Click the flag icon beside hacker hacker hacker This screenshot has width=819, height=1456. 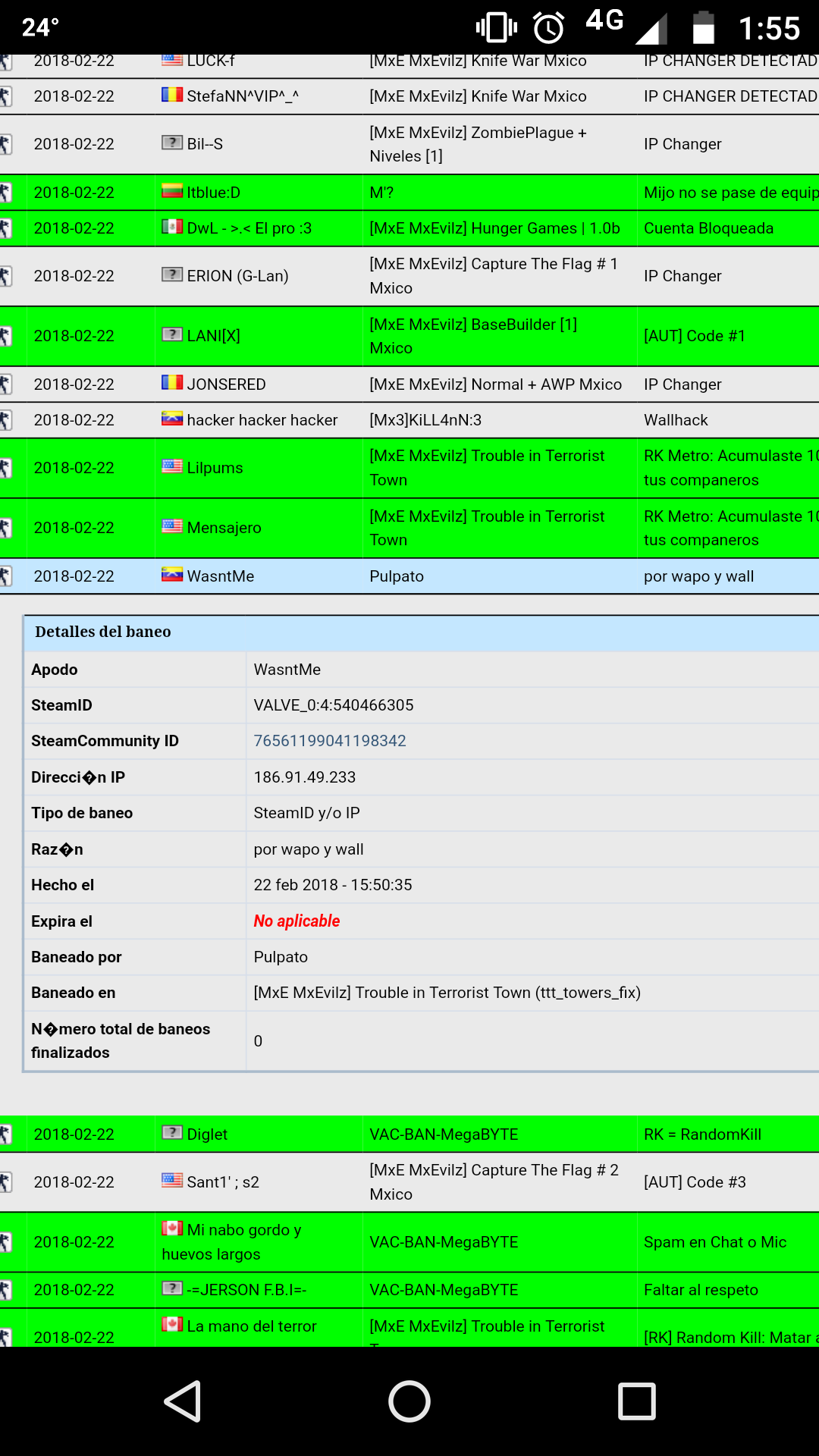172,419
